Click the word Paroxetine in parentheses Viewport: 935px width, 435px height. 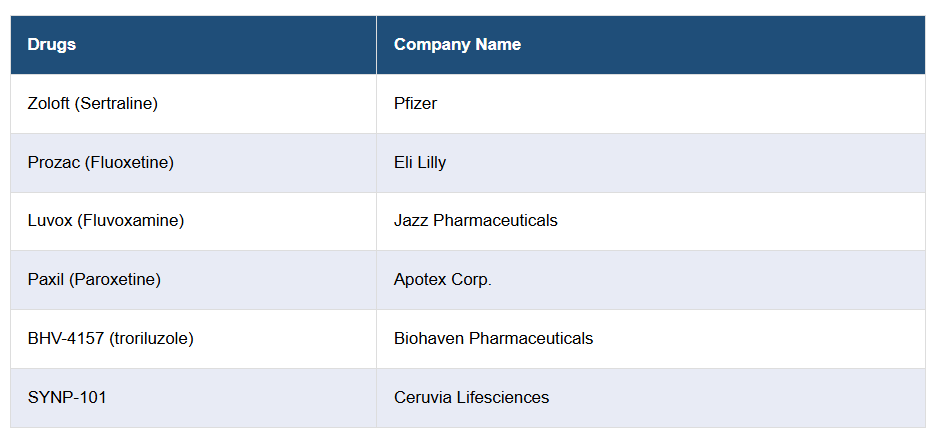click(115, 280)
